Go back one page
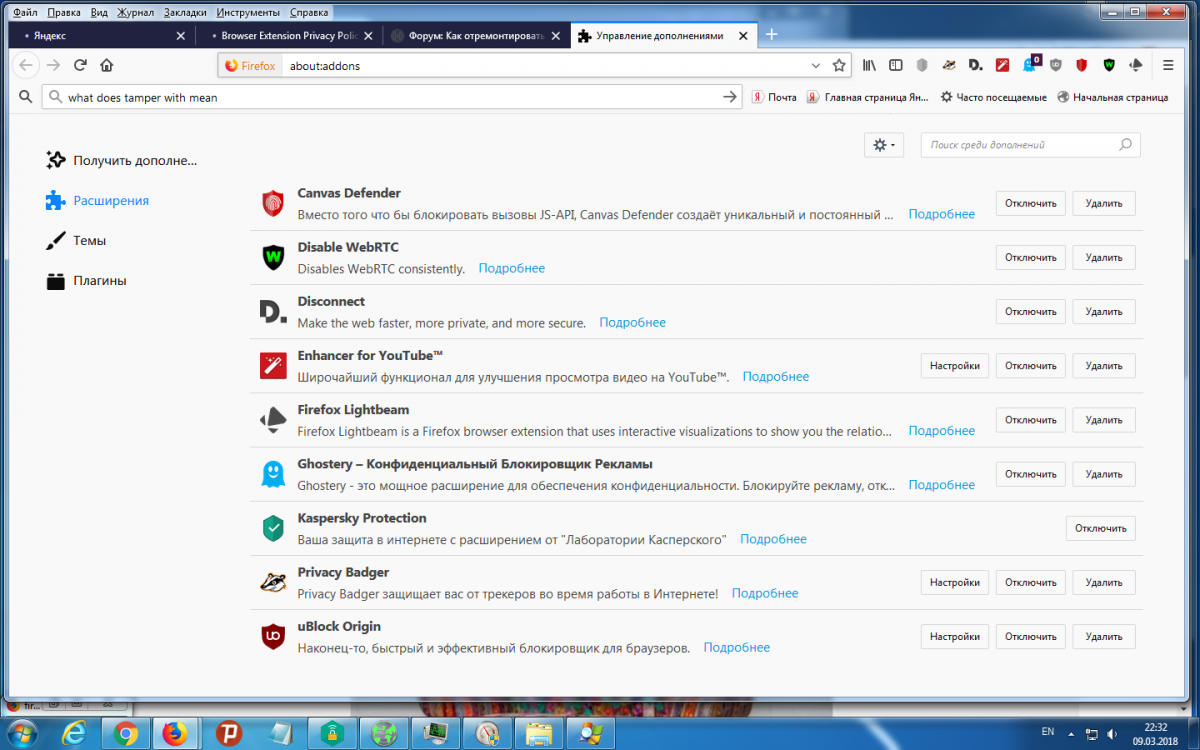 [25, 65]
